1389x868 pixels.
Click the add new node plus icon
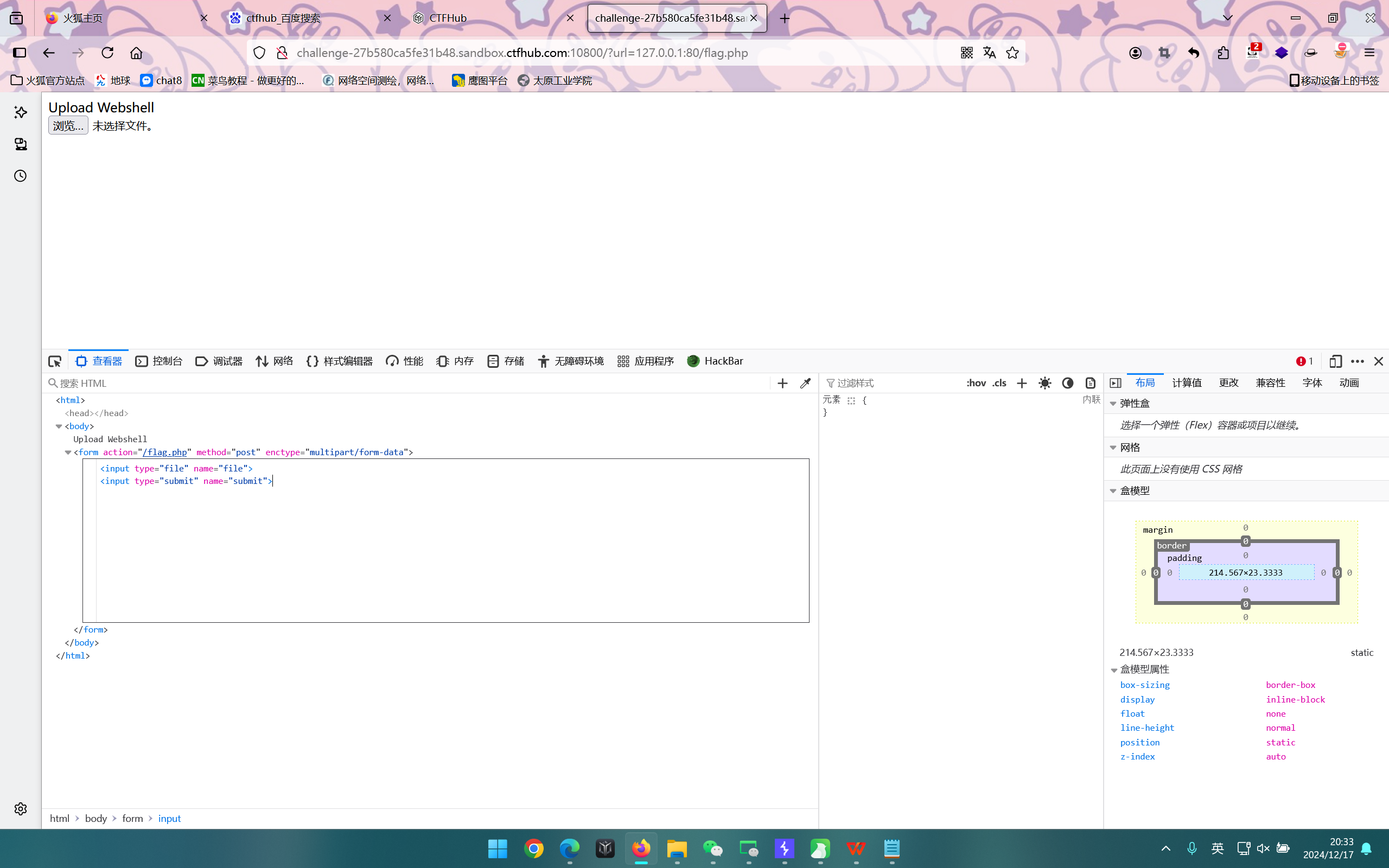pyautogui.click(x=782, y=383)
